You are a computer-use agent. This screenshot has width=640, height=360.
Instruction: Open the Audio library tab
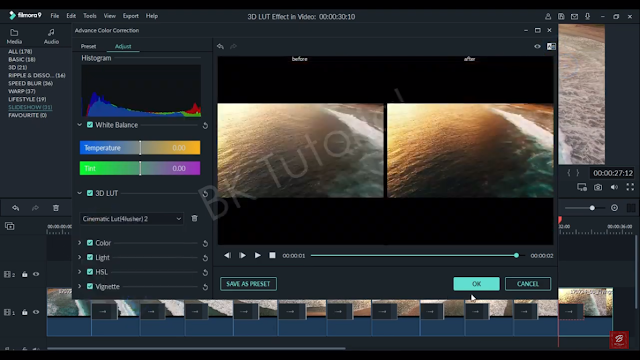[51, 36]
